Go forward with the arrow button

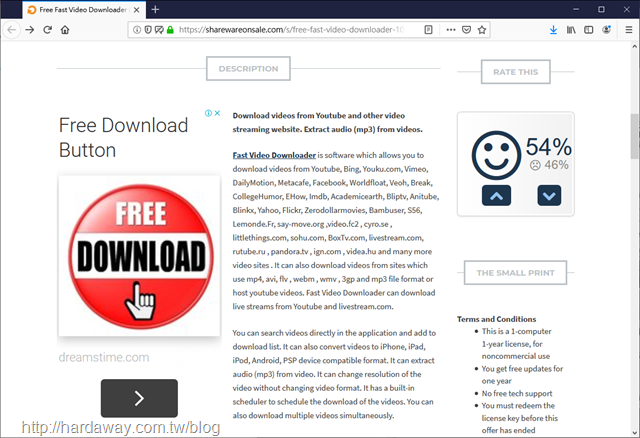(30, 30)
